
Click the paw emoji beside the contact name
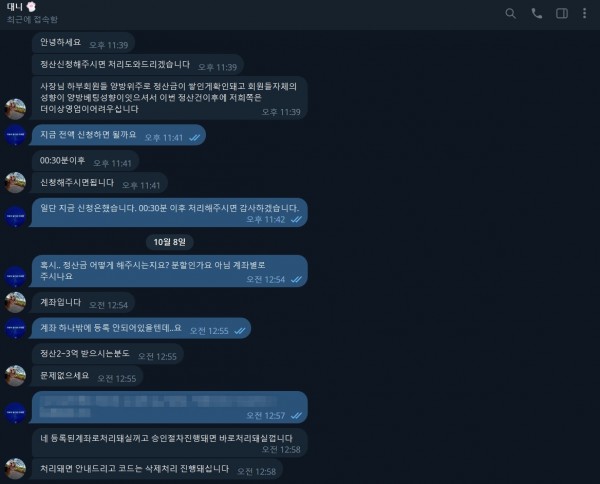pos(31,7)
